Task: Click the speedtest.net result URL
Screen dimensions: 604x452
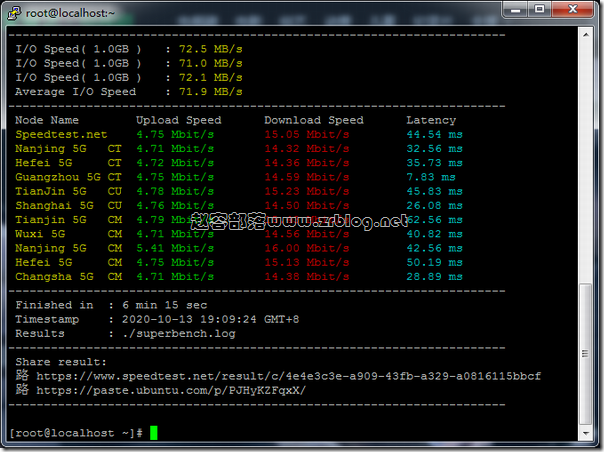Action: (x=288, y=376)
